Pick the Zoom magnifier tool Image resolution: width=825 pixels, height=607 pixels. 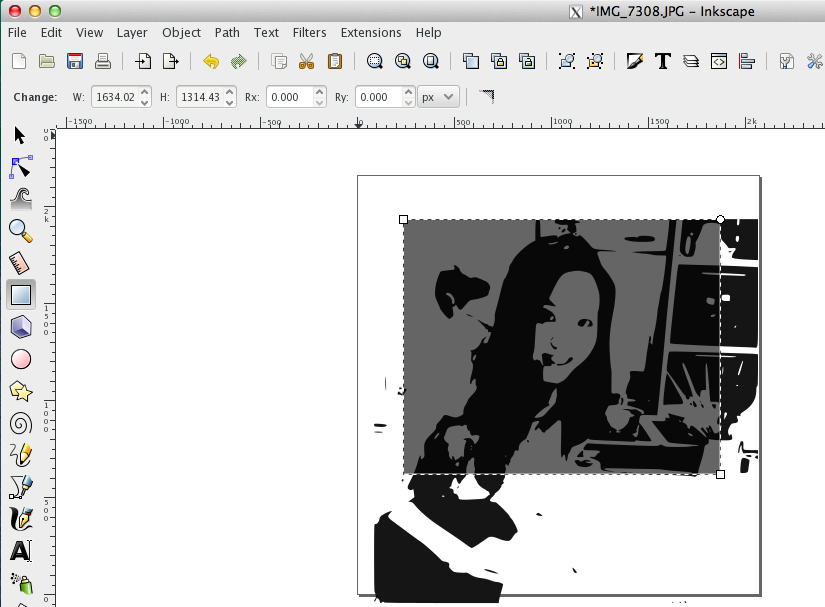[x=21, y=231]
